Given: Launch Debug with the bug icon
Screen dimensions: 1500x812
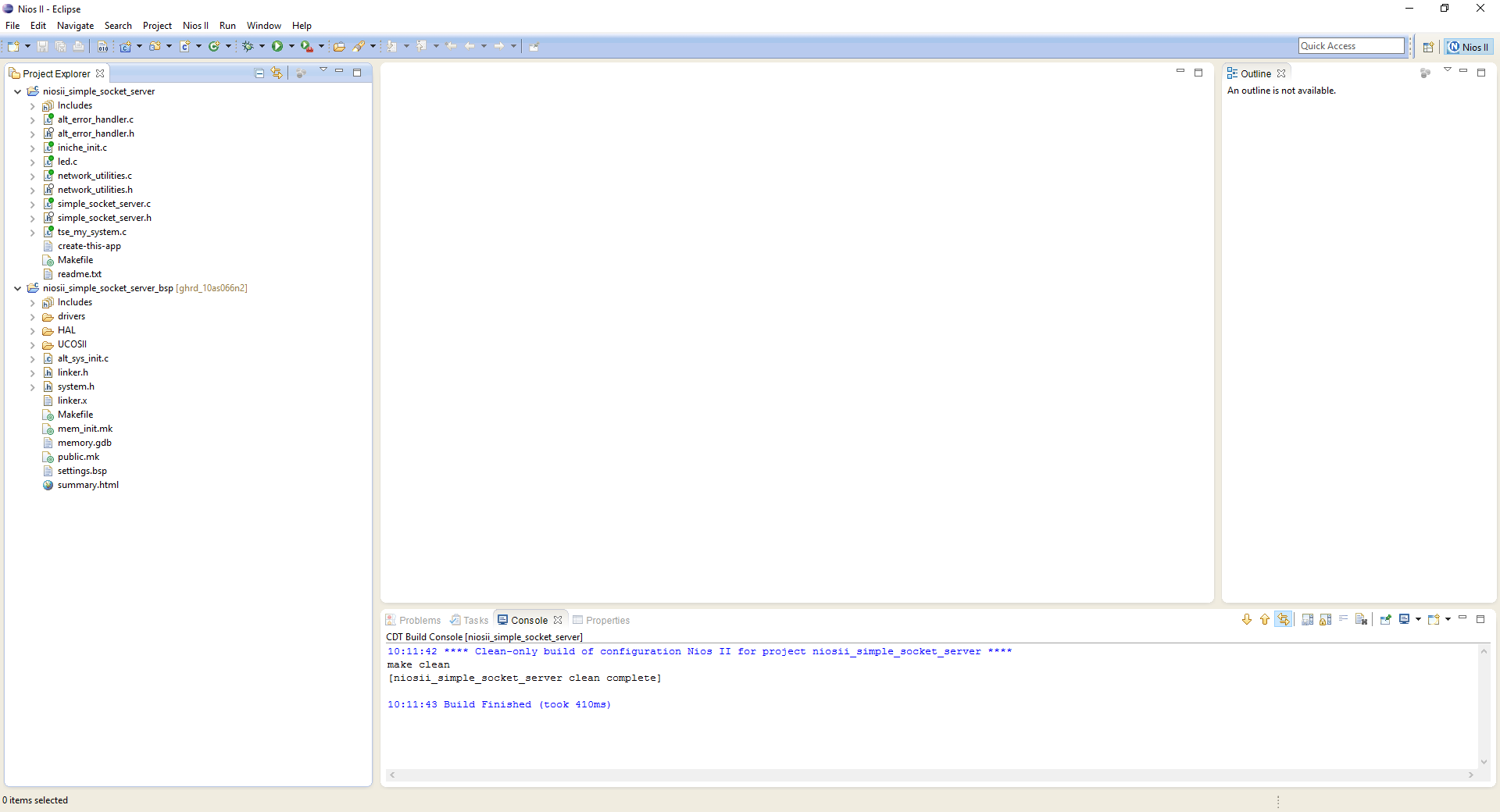Looking at the screenshot, I should coord(248,47).
